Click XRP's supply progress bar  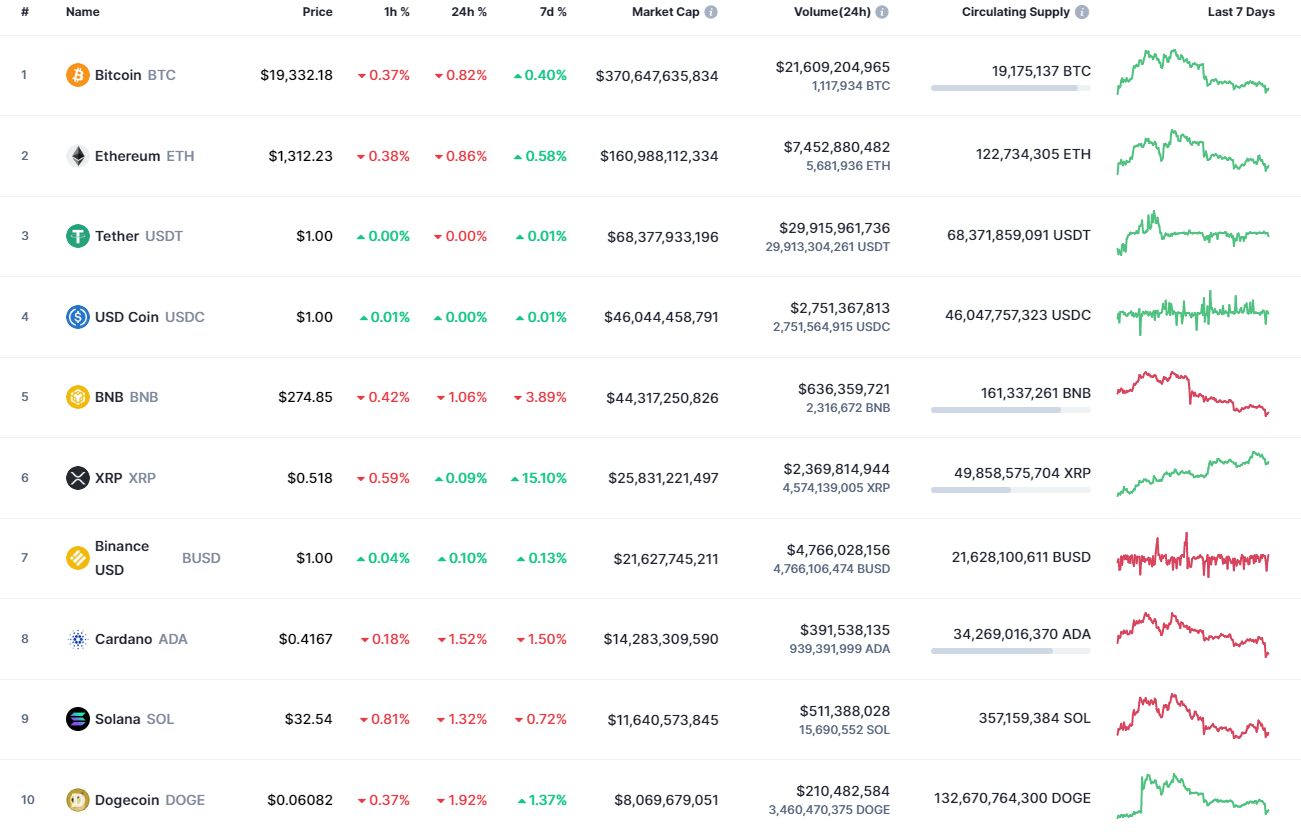pyautogui.click(x=1010, y=491)
